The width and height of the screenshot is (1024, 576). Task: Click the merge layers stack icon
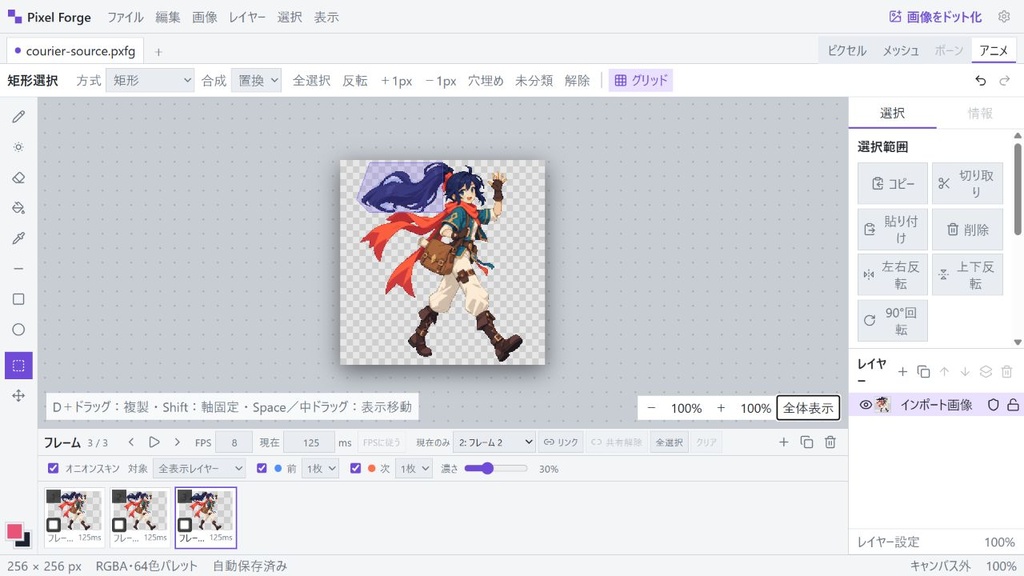tap(985, 372)
